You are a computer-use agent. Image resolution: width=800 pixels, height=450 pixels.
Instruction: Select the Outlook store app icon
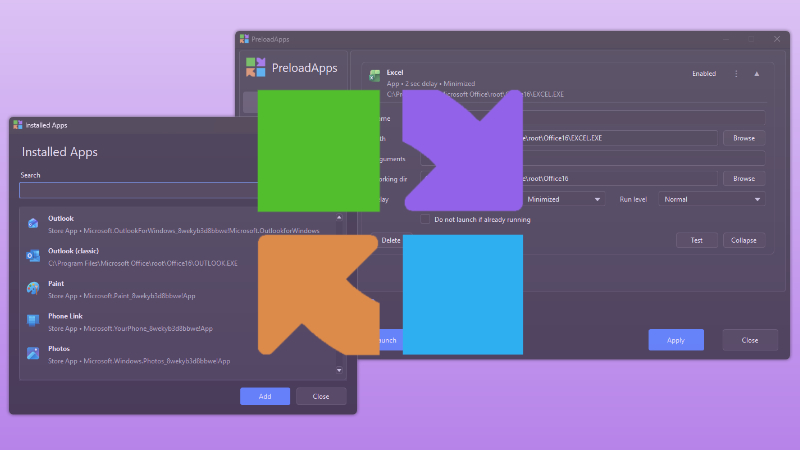click(x=33, y=223)
